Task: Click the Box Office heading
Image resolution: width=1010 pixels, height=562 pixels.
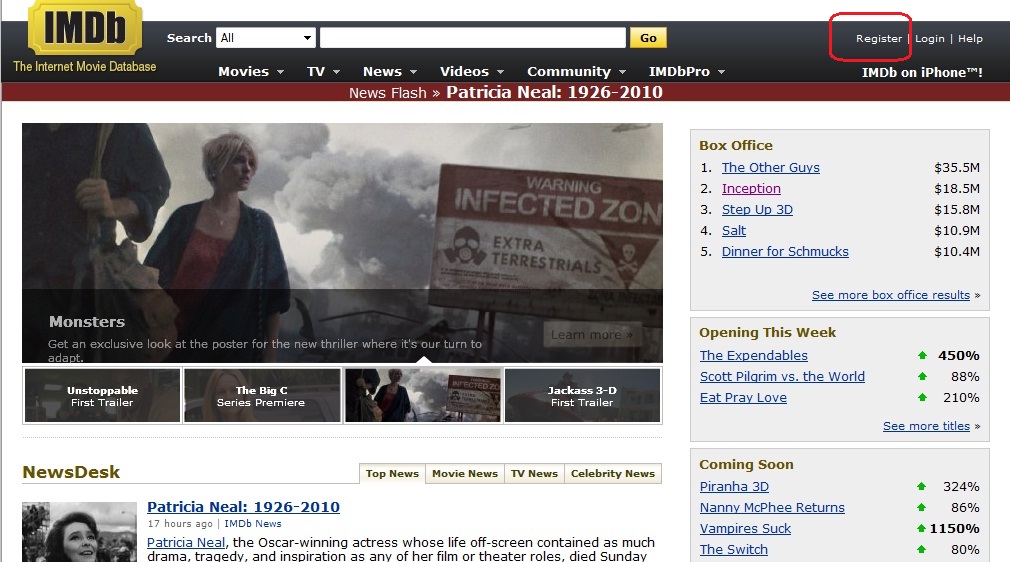Action: coord(736,146)
